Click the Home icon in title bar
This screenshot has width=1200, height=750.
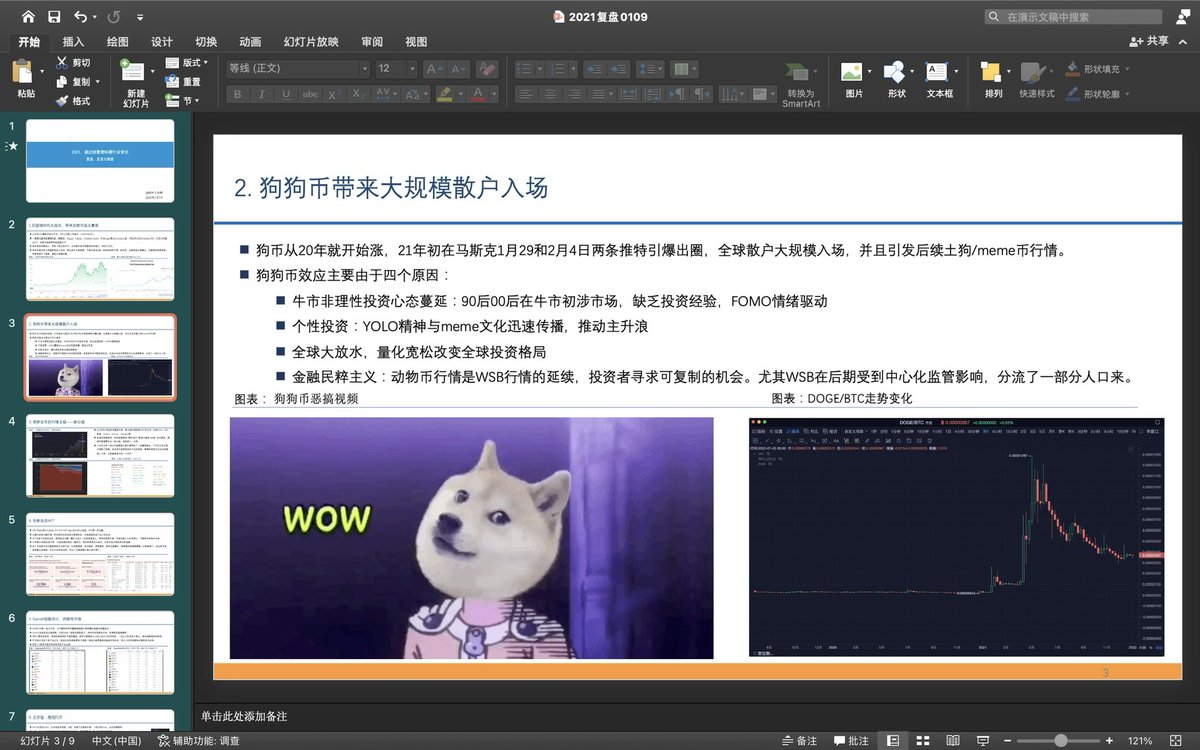(x=28, y=16)
